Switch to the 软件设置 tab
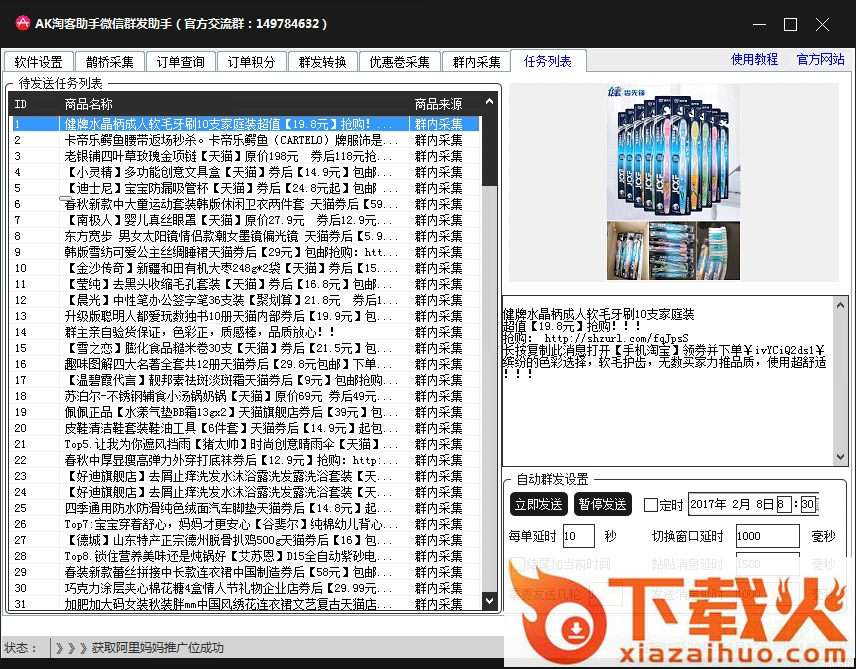The height and width of the screenshot is (669, 856). click(39, 62)
